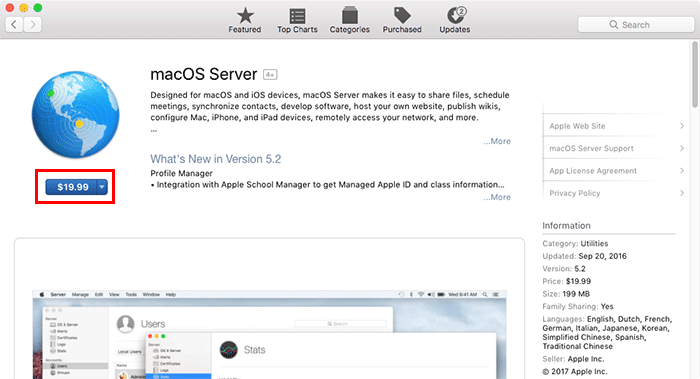The height and width of the screenshot is (379, 700).
Task: Open the Featured star tab
Action: pos(245,21)
